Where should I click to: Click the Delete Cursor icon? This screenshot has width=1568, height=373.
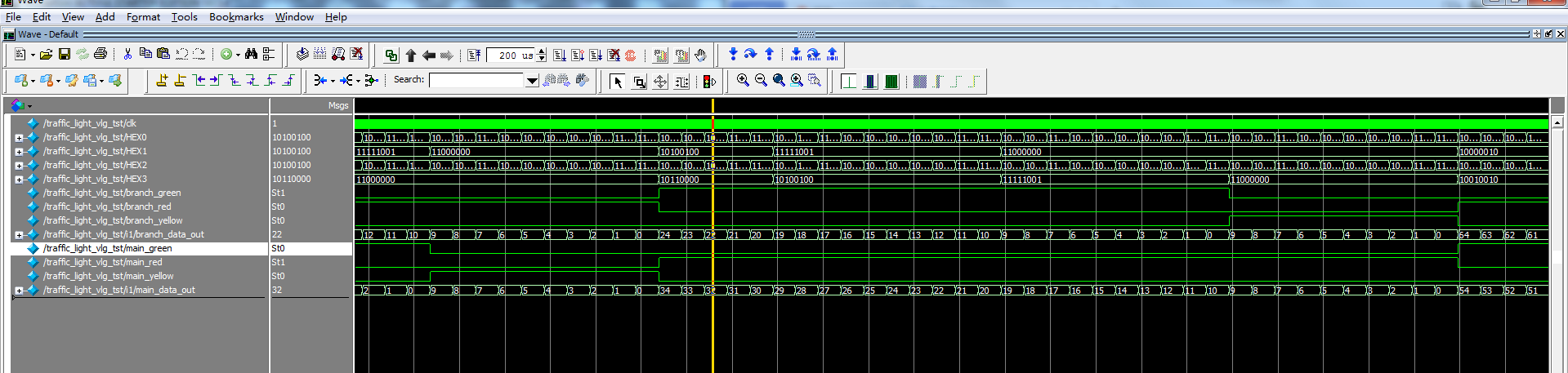click(180, 80)
